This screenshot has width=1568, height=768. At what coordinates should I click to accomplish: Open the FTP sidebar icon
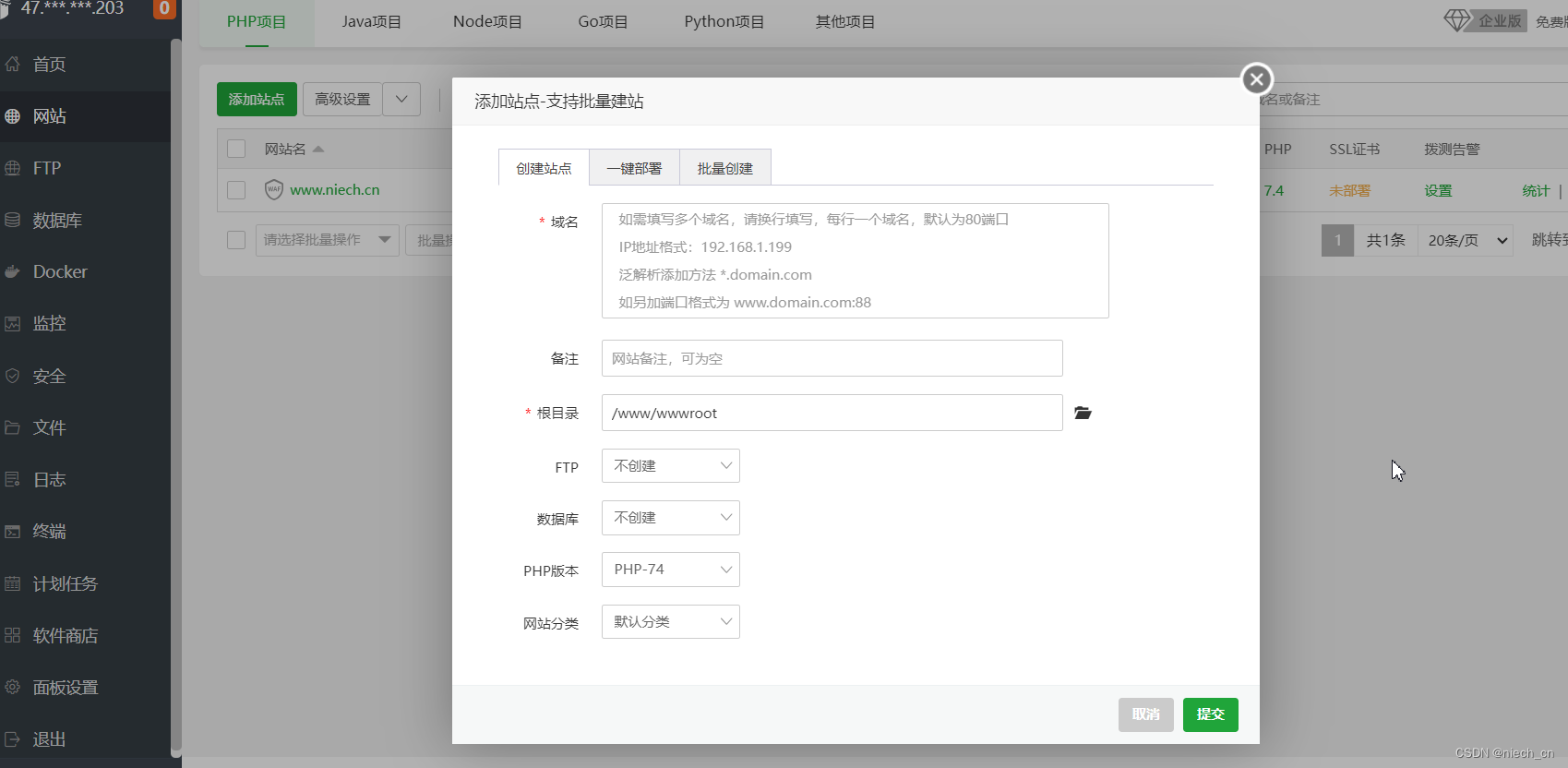click(x=13, y=168)
